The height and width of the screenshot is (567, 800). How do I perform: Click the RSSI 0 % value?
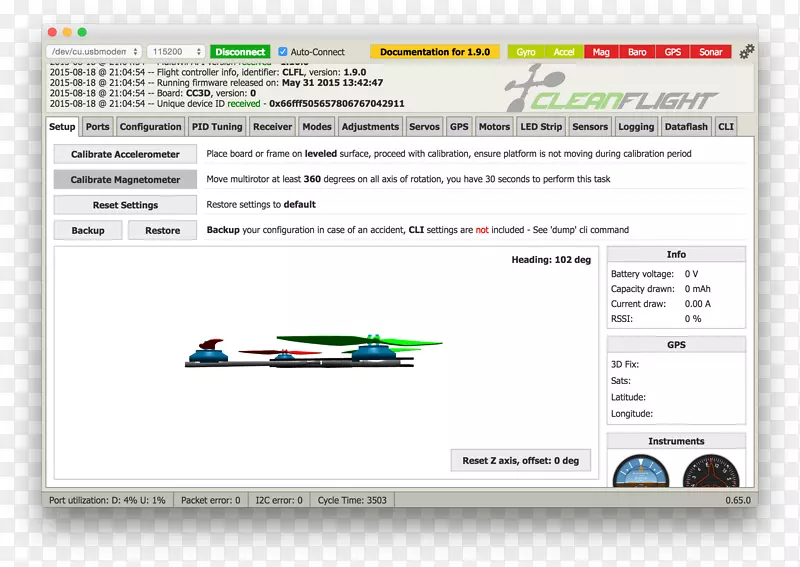[693, 318]
